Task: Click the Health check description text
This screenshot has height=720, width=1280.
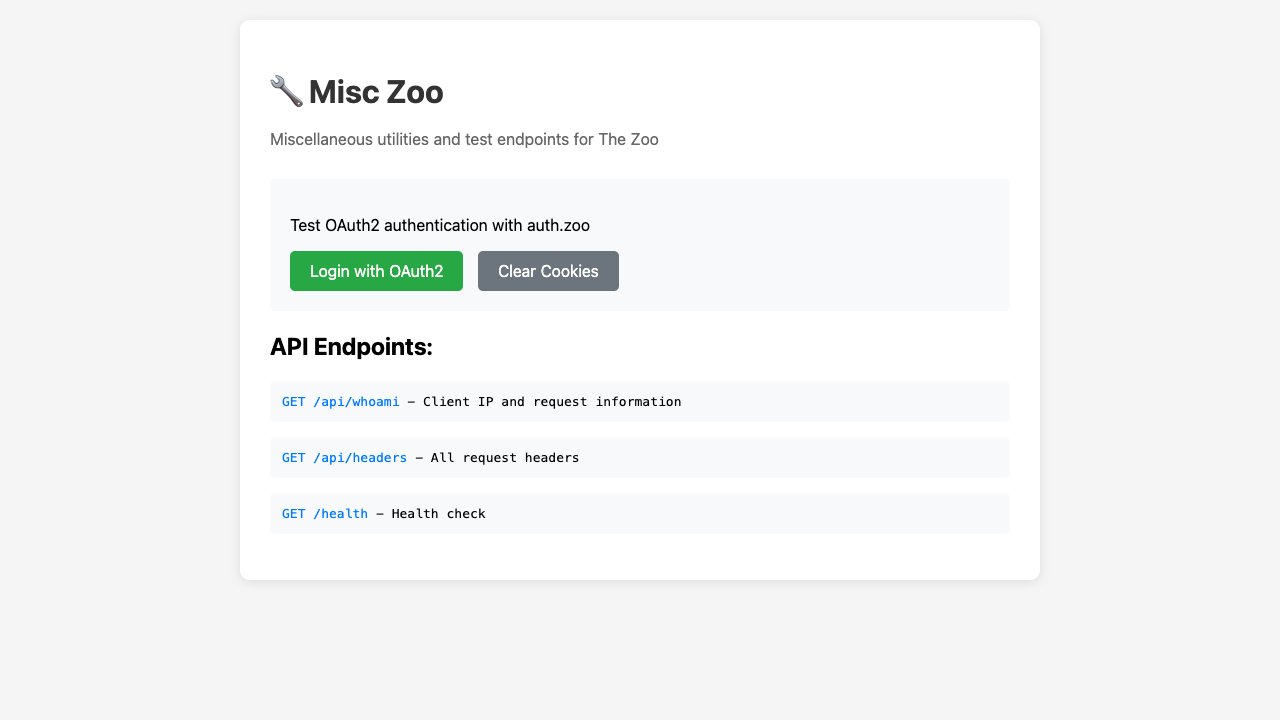Action: click(x=438, y=514)
